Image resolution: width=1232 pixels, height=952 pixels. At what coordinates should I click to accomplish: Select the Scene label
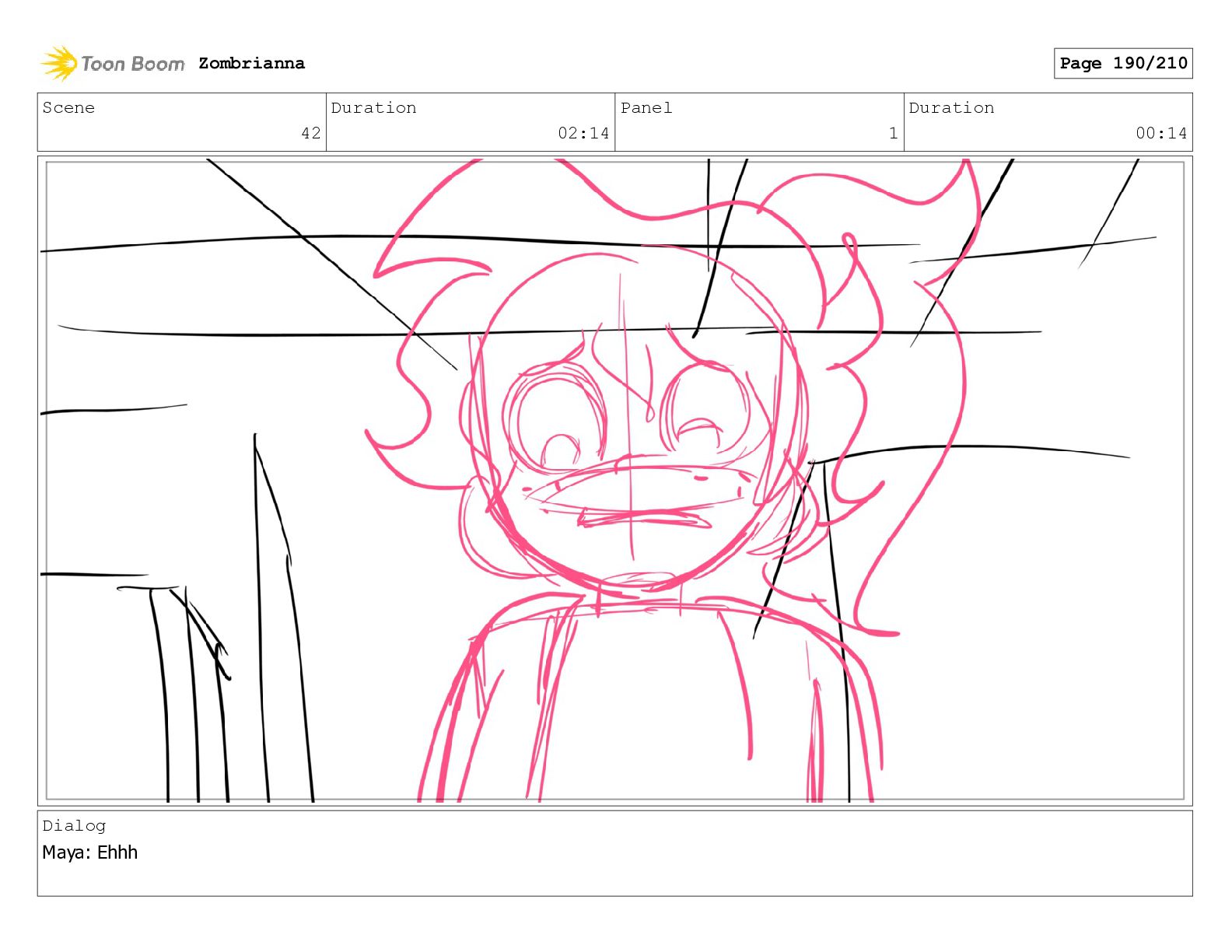[68, 107]
